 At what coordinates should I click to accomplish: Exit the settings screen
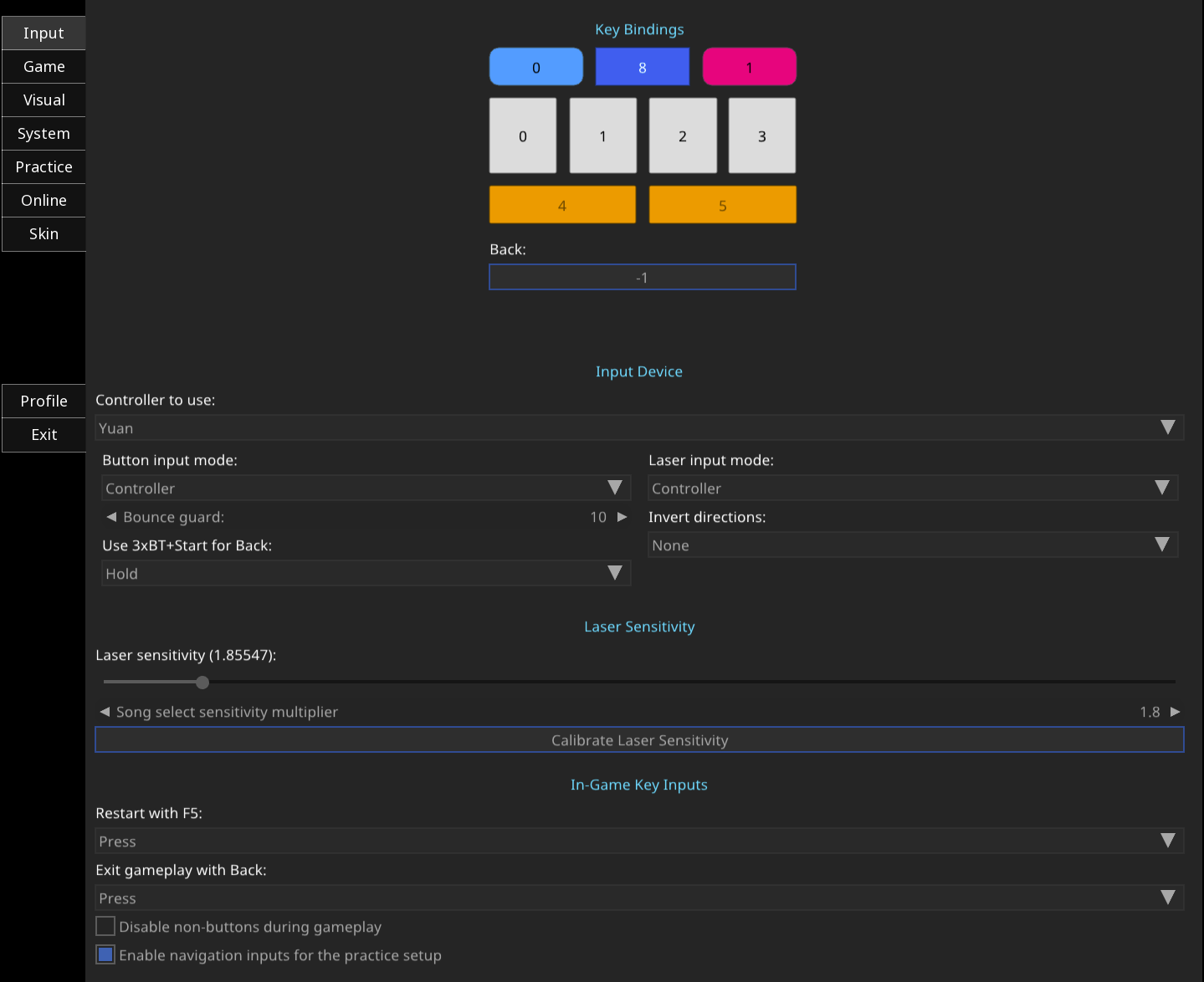44,435
